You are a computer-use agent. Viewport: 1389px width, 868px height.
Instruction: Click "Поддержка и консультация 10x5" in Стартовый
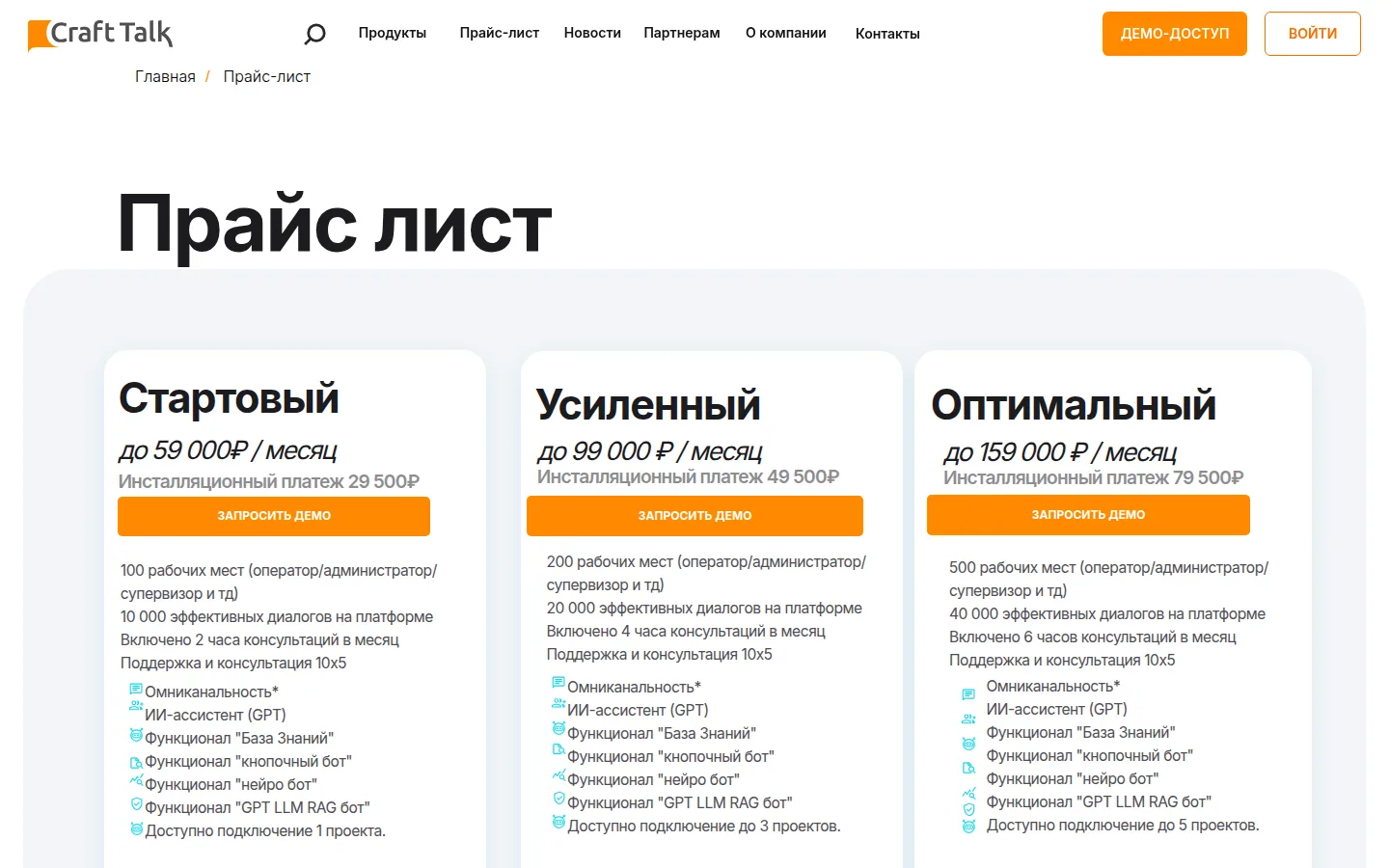(x=233, y=663)
